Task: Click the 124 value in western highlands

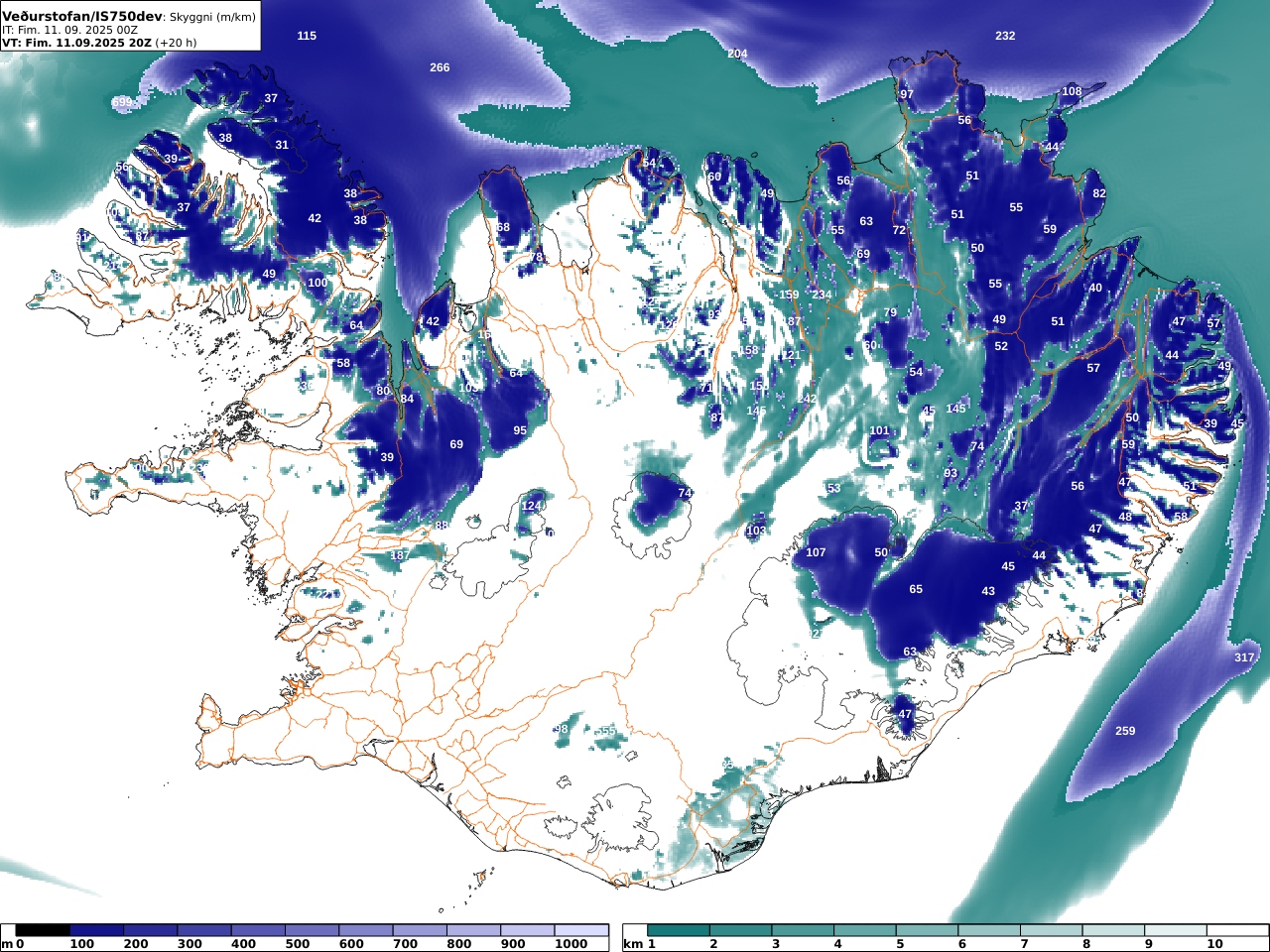Action: [532, 506]
